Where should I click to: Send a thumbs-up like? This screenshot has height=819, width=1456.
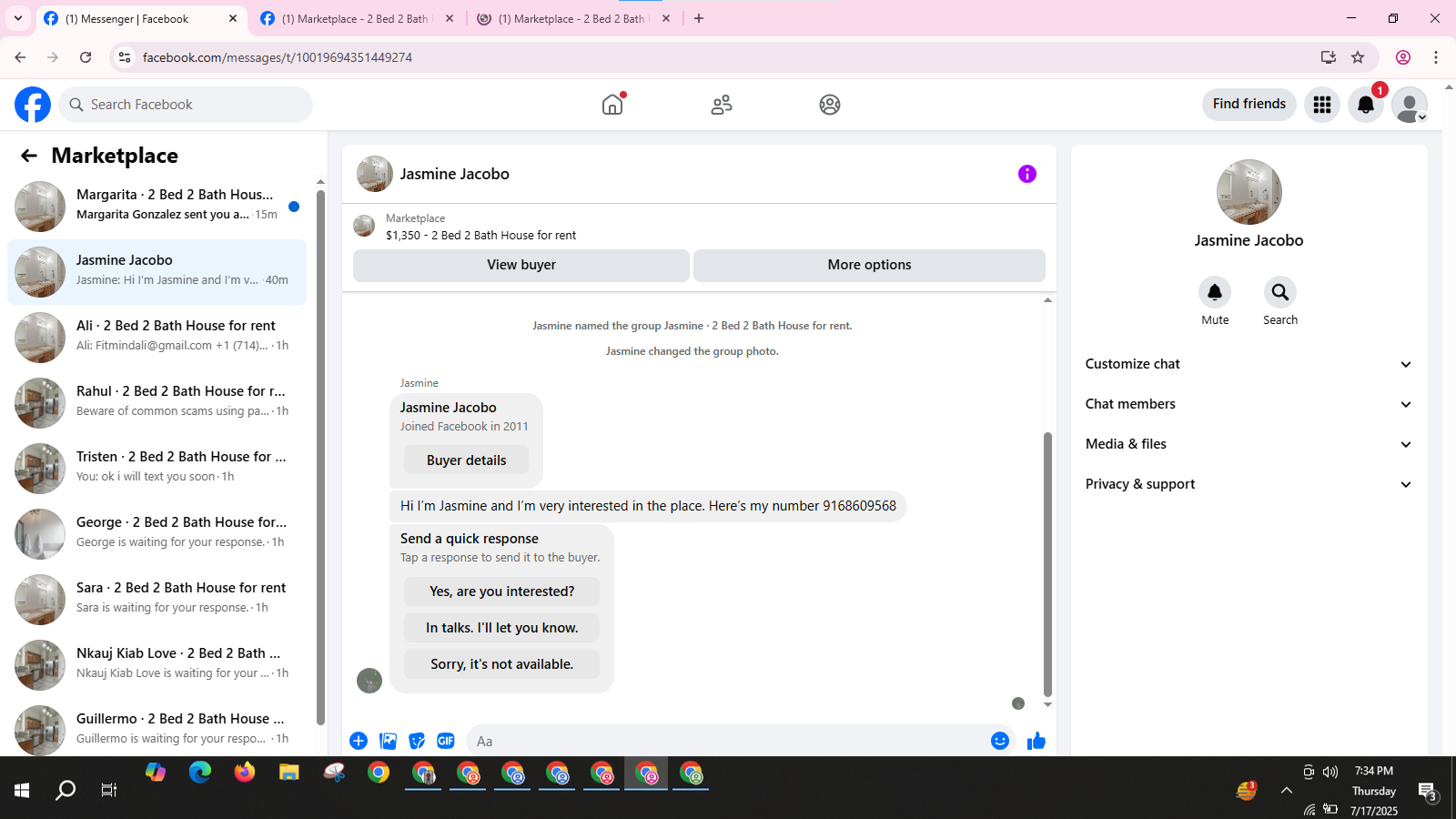[1036, 741]
